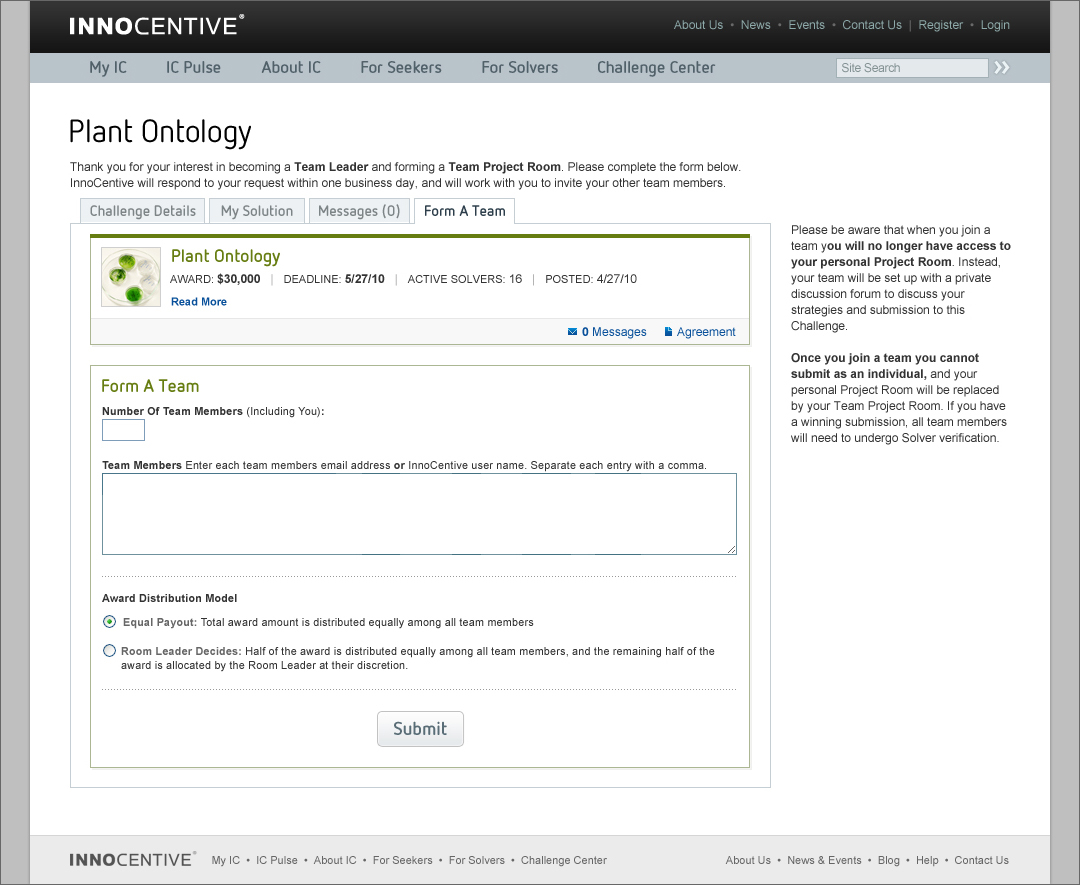Open the Blog link in the footer

(x=889, y=860)
